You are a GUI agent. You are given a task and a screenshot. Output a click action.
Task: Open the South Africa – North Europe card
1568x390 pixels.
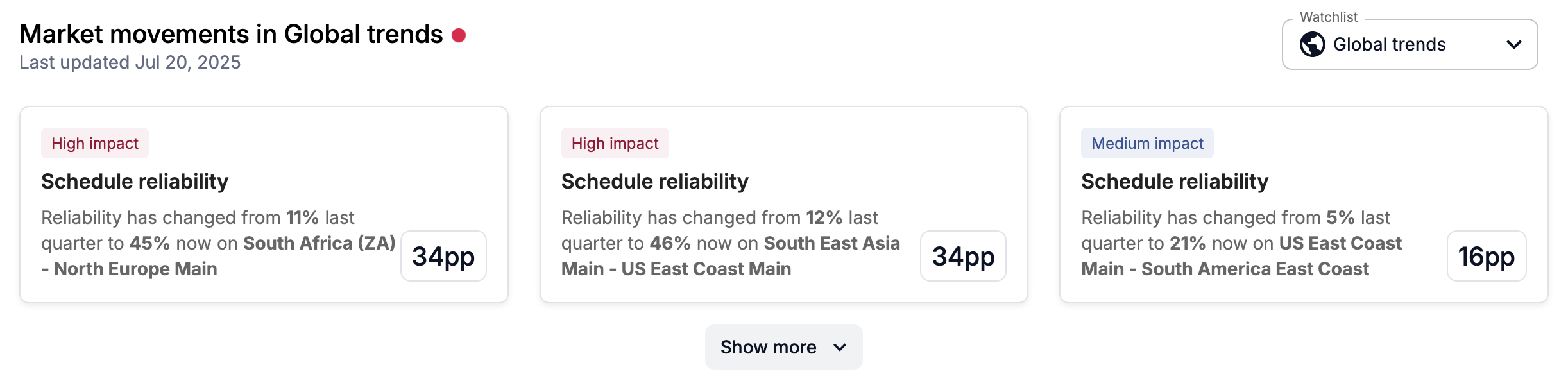click(264, 205)
